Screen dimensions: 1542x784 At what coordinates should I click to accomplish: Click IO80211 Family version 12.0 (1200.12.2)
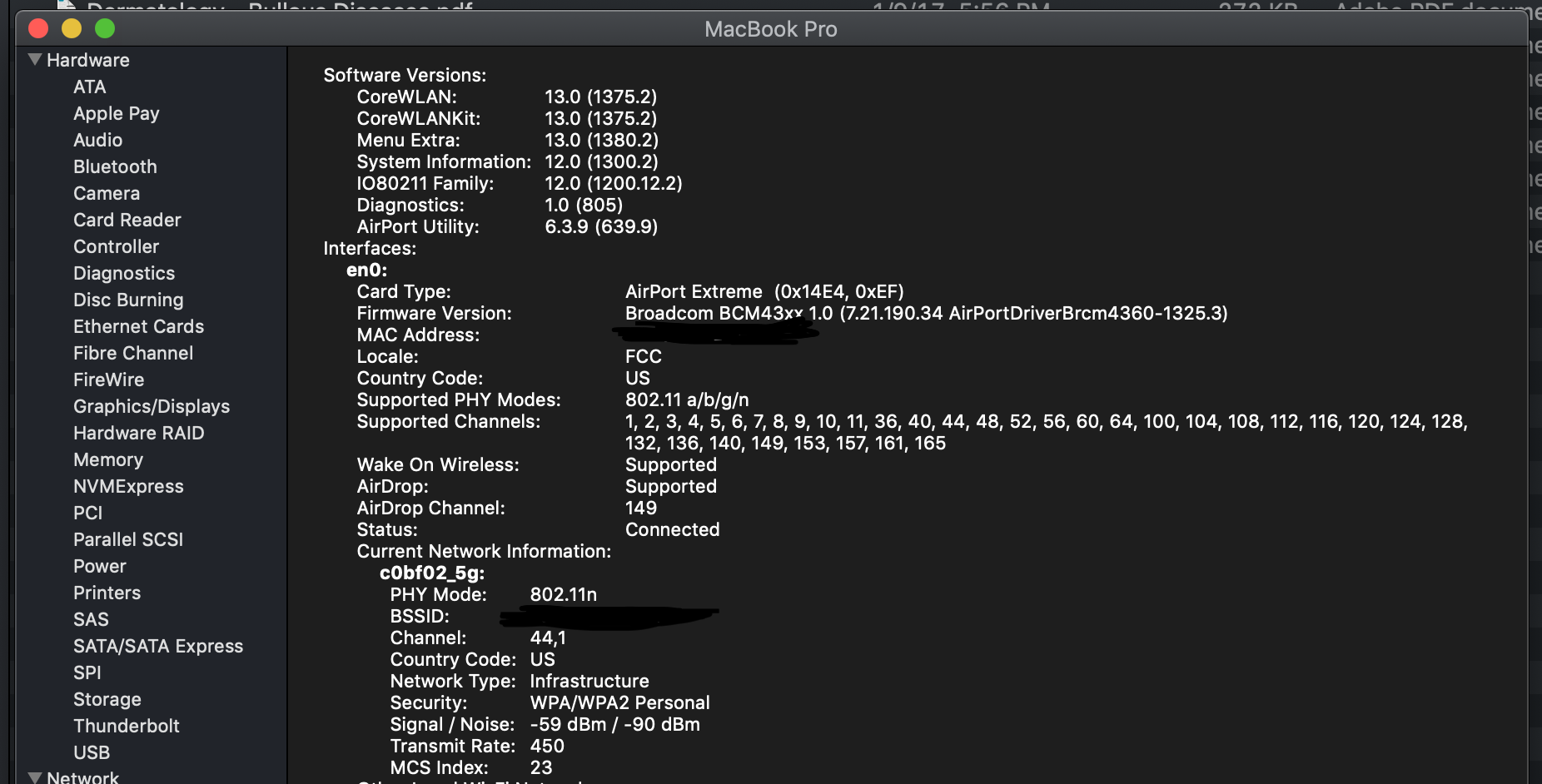click(614, 183)
